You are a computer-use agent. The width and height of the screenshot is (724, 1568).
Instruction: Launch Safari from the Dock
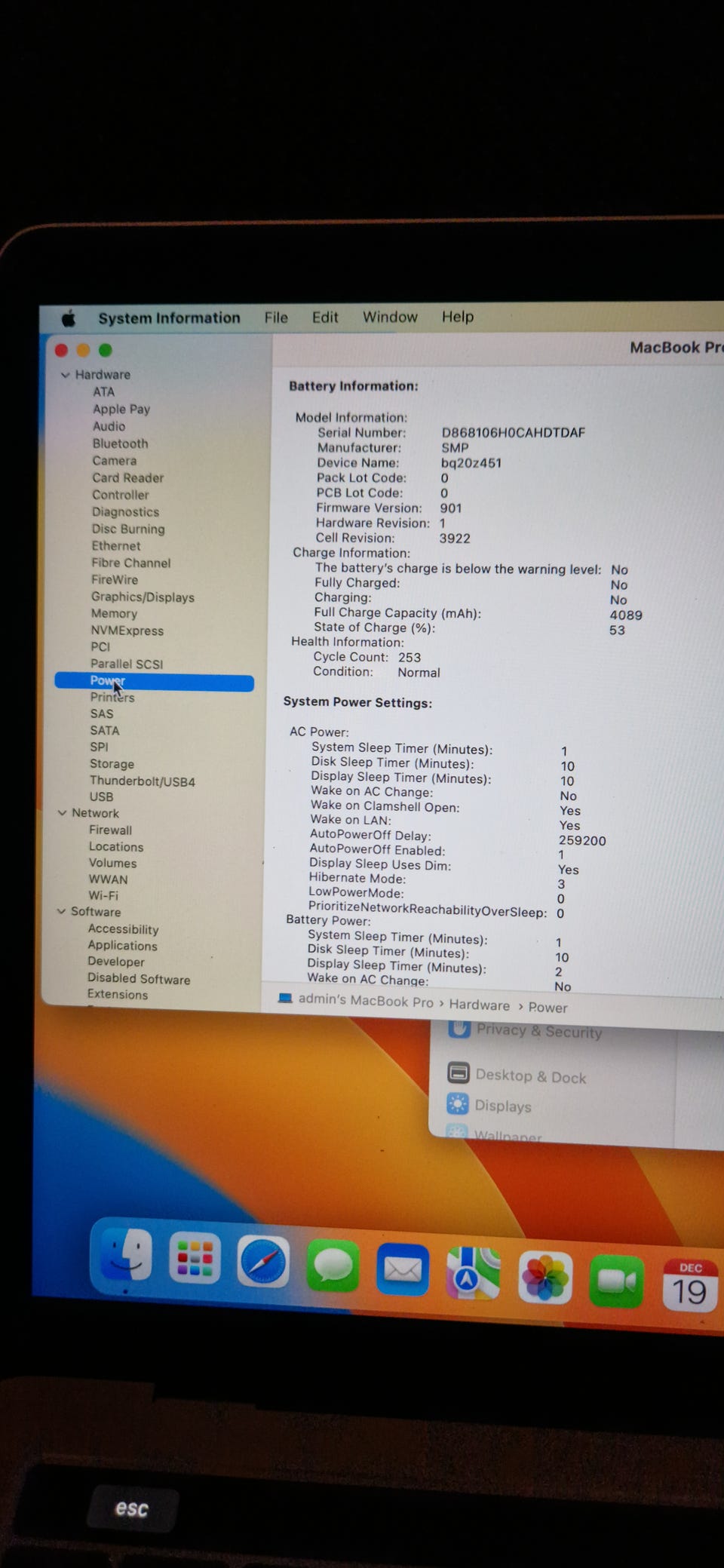263,1262
